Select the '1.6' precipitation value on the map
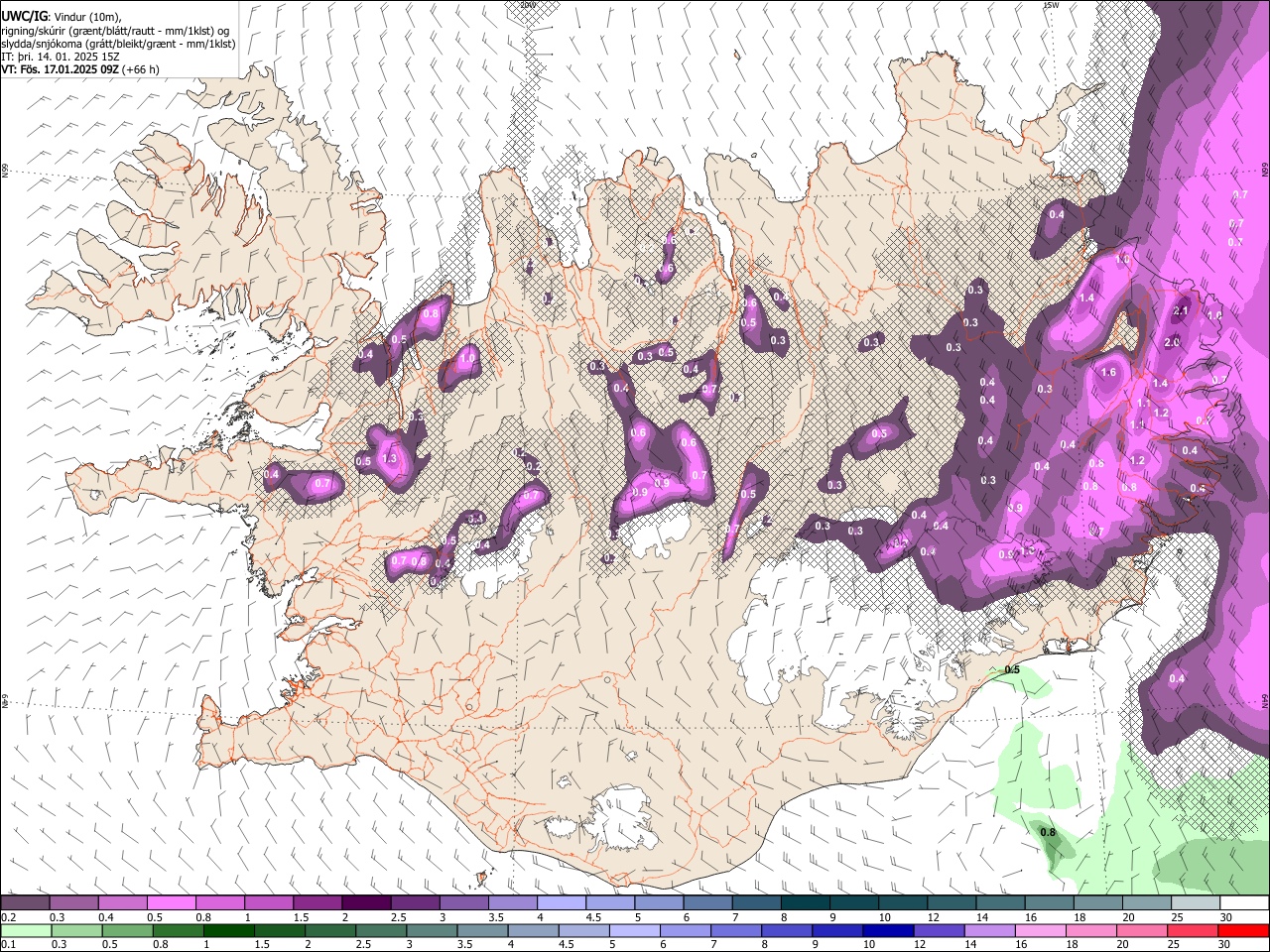 [1109, 373]
